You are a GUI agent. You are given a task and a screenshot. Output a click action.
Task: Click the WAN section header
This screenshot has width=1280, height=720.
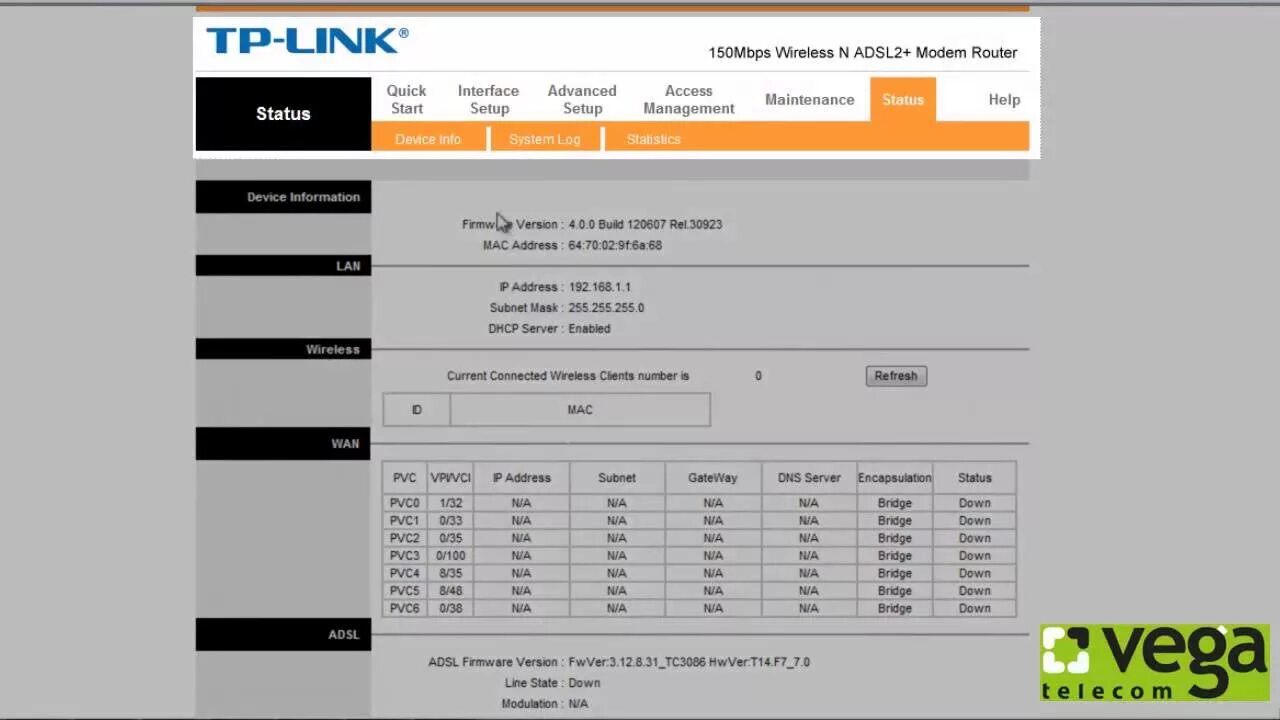[283, 443]
